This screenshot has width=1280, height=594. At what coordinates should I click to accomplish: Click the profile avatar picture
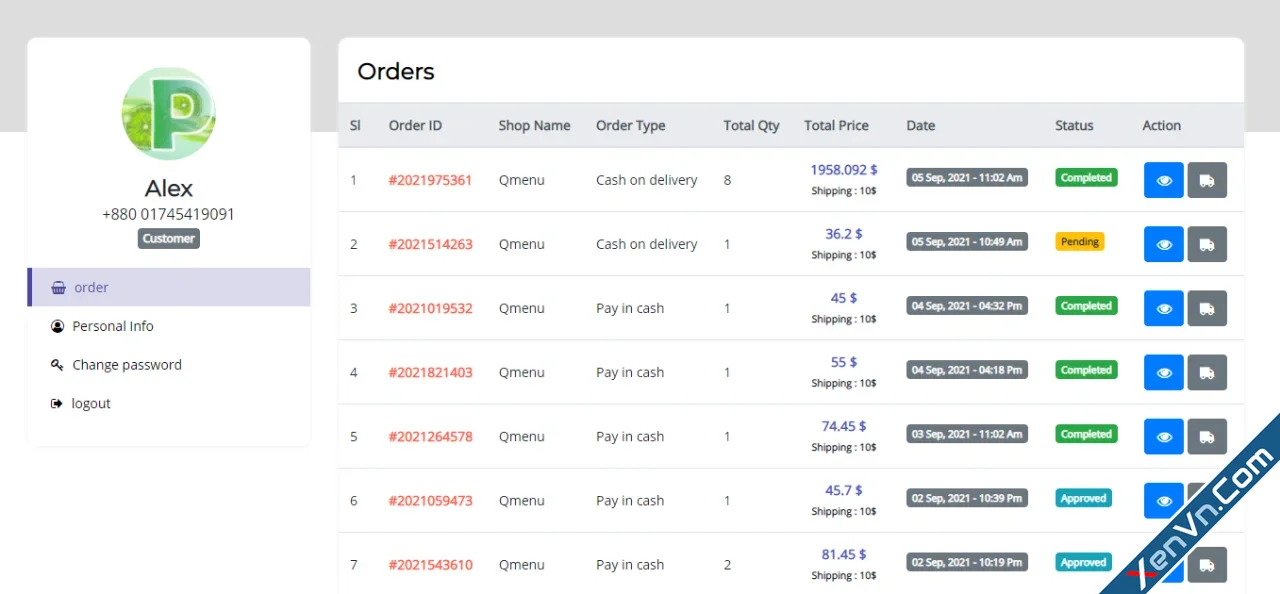pyautogui.click(x=169, y=113)
